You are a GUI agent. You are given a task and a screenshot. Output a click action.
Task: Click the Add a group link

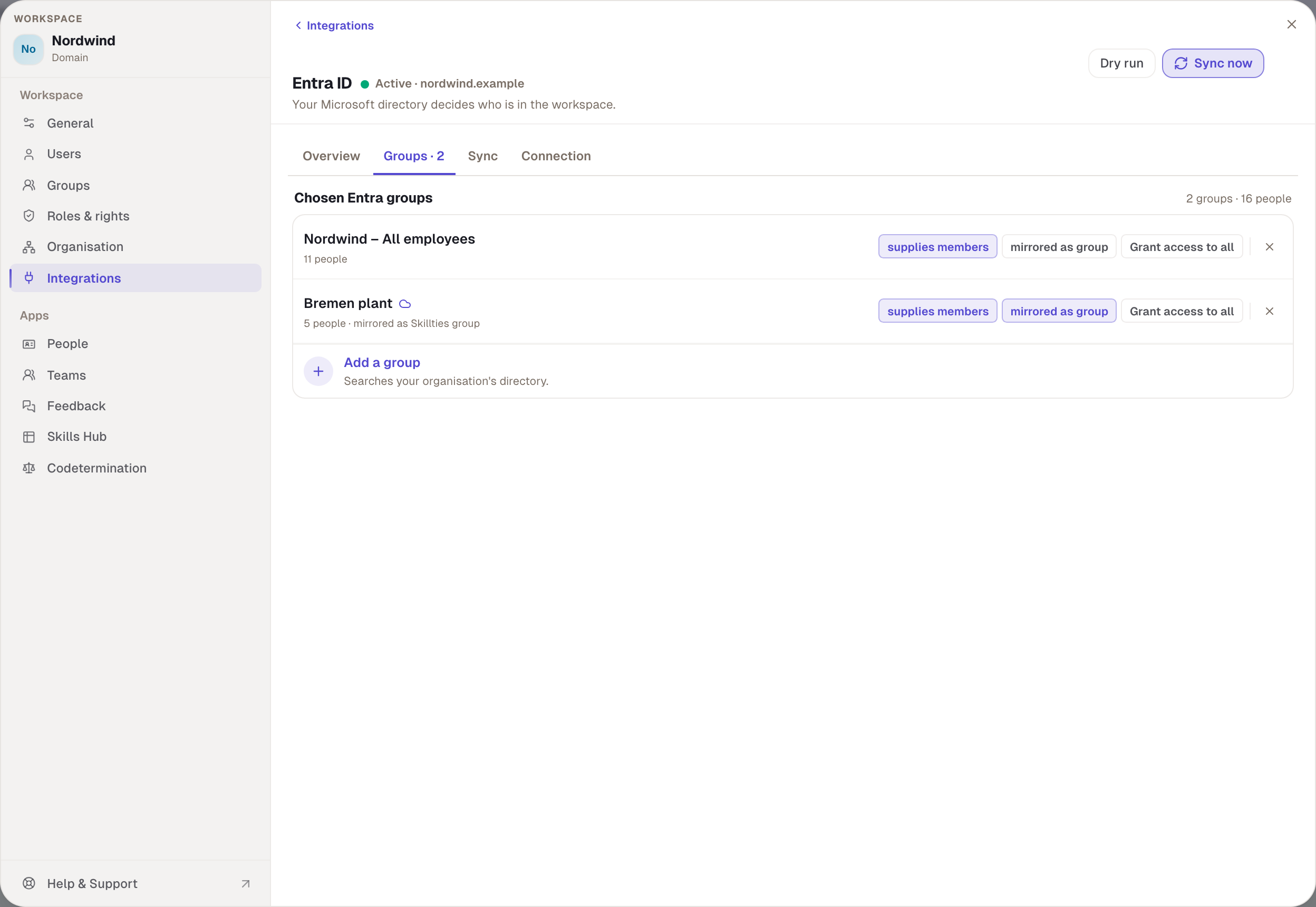tap(382, 363)
